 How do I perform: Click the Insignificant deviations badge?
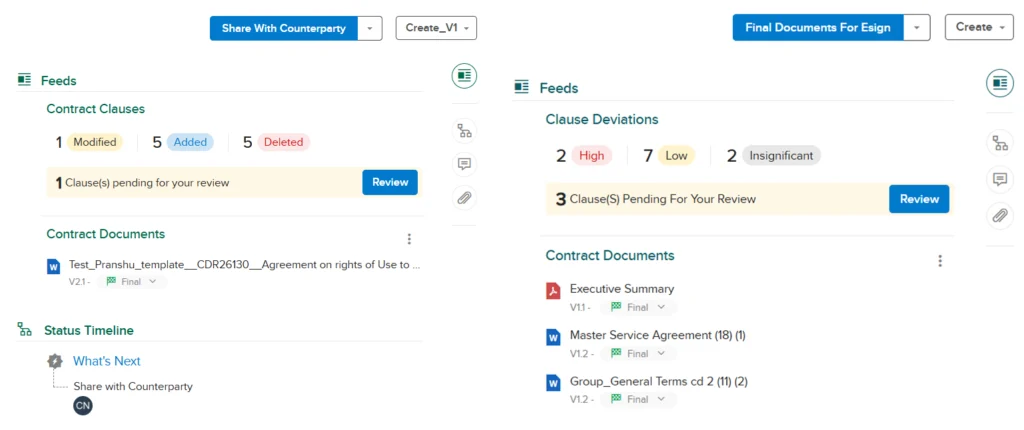[781, 156]
